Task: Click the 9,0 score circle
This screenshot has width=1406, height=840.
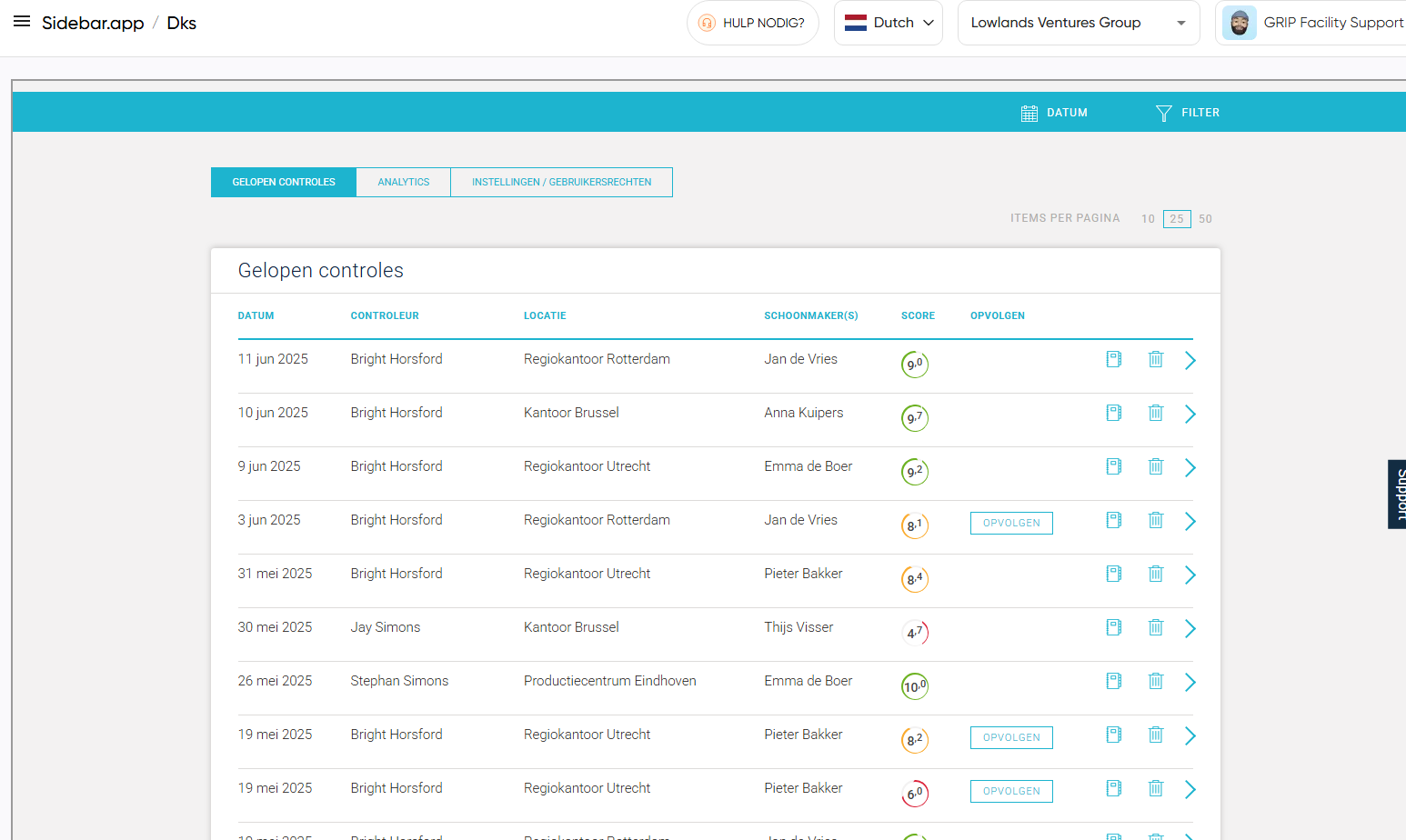Action: click(x=915, y=364)
